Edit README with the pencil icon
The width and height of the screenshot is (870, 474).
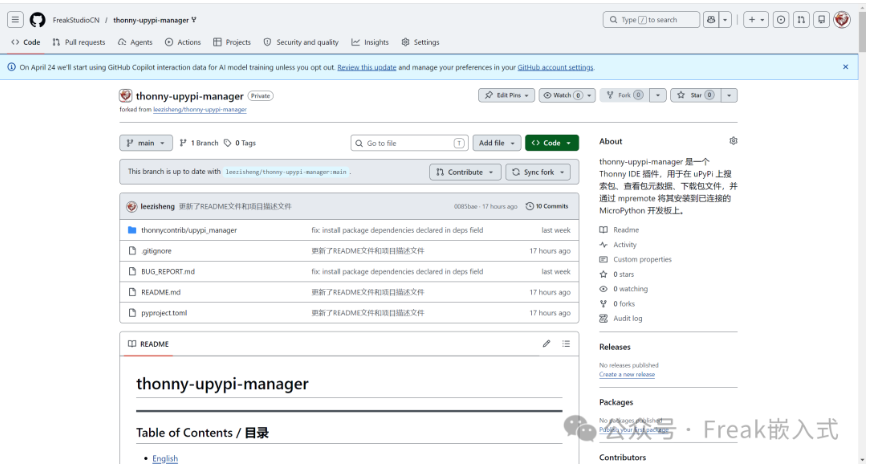point(547,344)
